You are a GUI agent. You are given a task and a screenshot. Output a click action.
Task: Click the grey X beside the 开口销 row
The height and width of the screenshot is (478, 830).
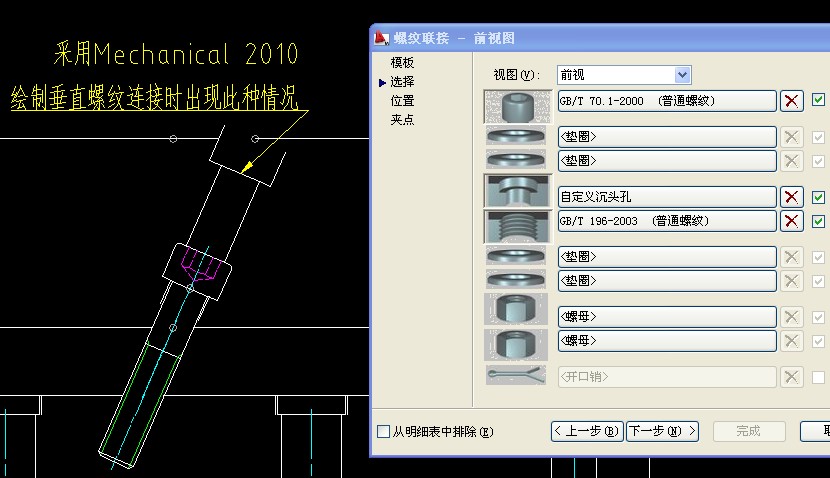[x=791, y=377]
